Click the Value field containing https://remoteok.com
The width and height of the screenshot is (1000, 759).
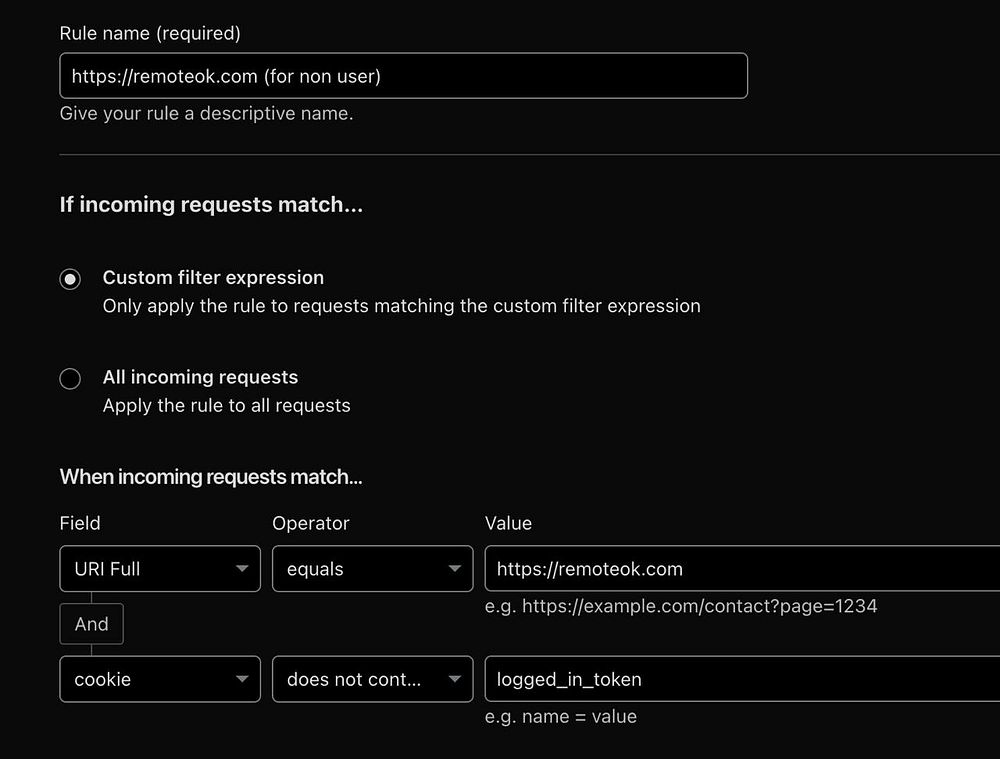pos(740,569)
